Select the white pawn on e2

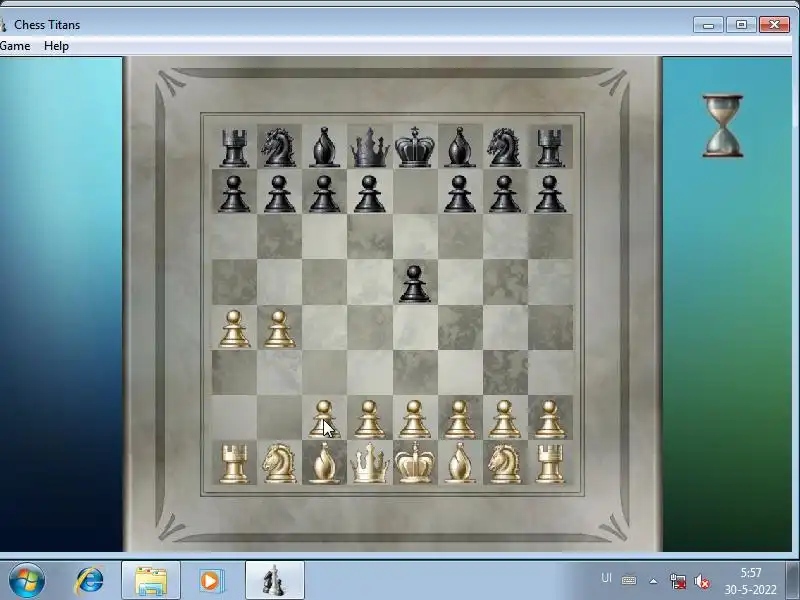click(414, 419)
